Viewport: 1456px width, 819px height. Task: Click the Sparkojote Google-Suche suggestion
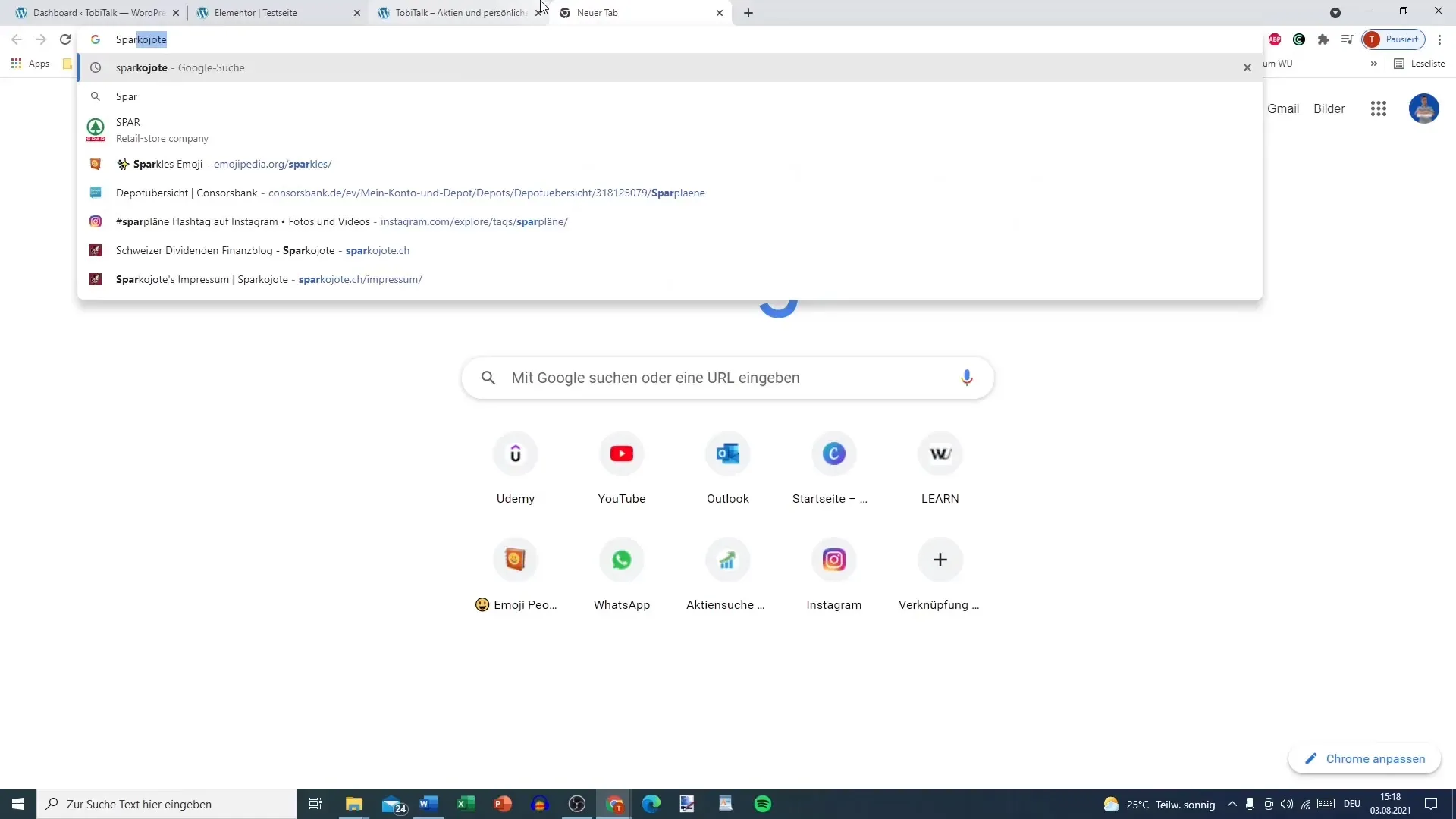coord(180,67)
